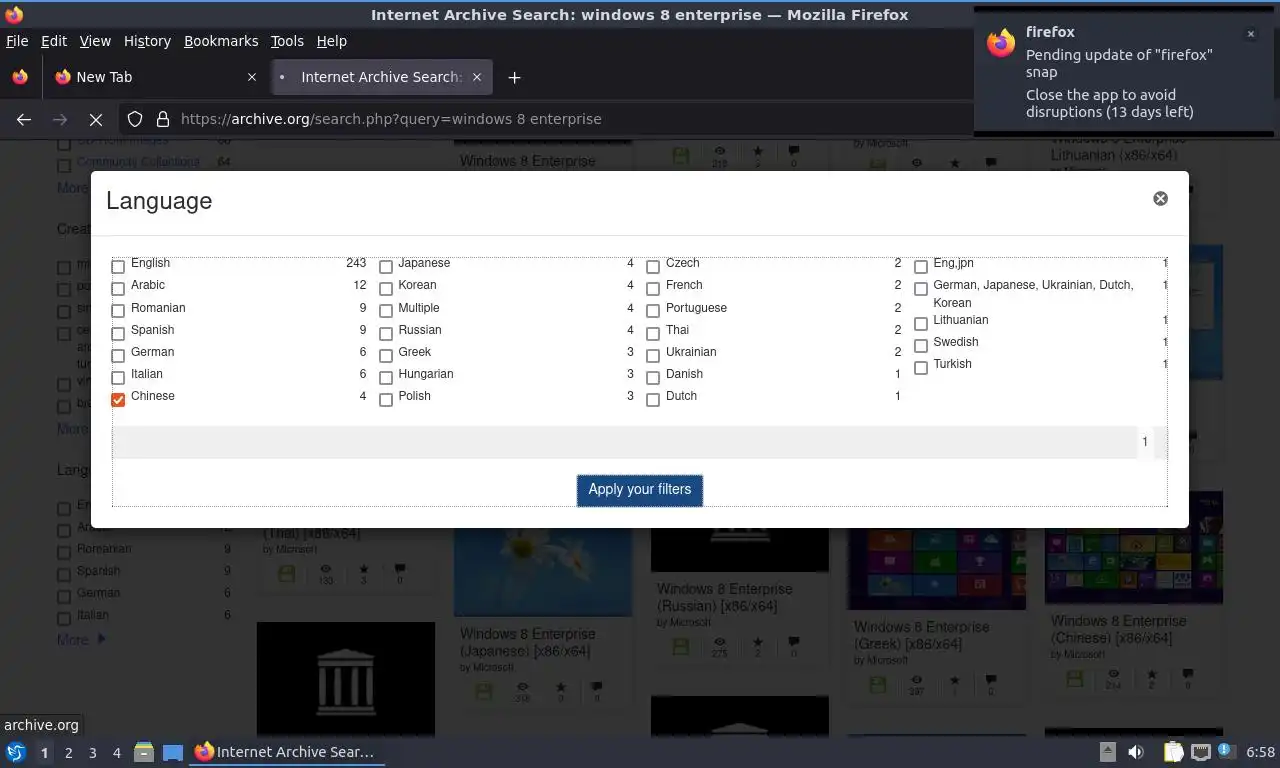Viewport: 1280px width, 768px height.
Task: Open the File menu
Action: coord(17,41)
